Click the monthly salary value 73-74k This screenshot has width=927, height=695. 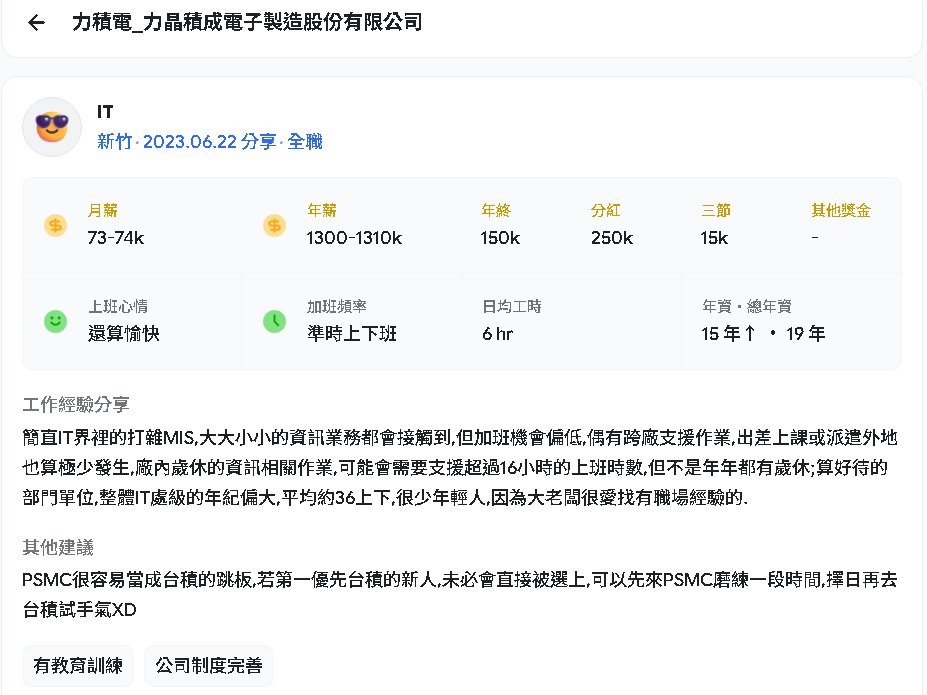116,238
